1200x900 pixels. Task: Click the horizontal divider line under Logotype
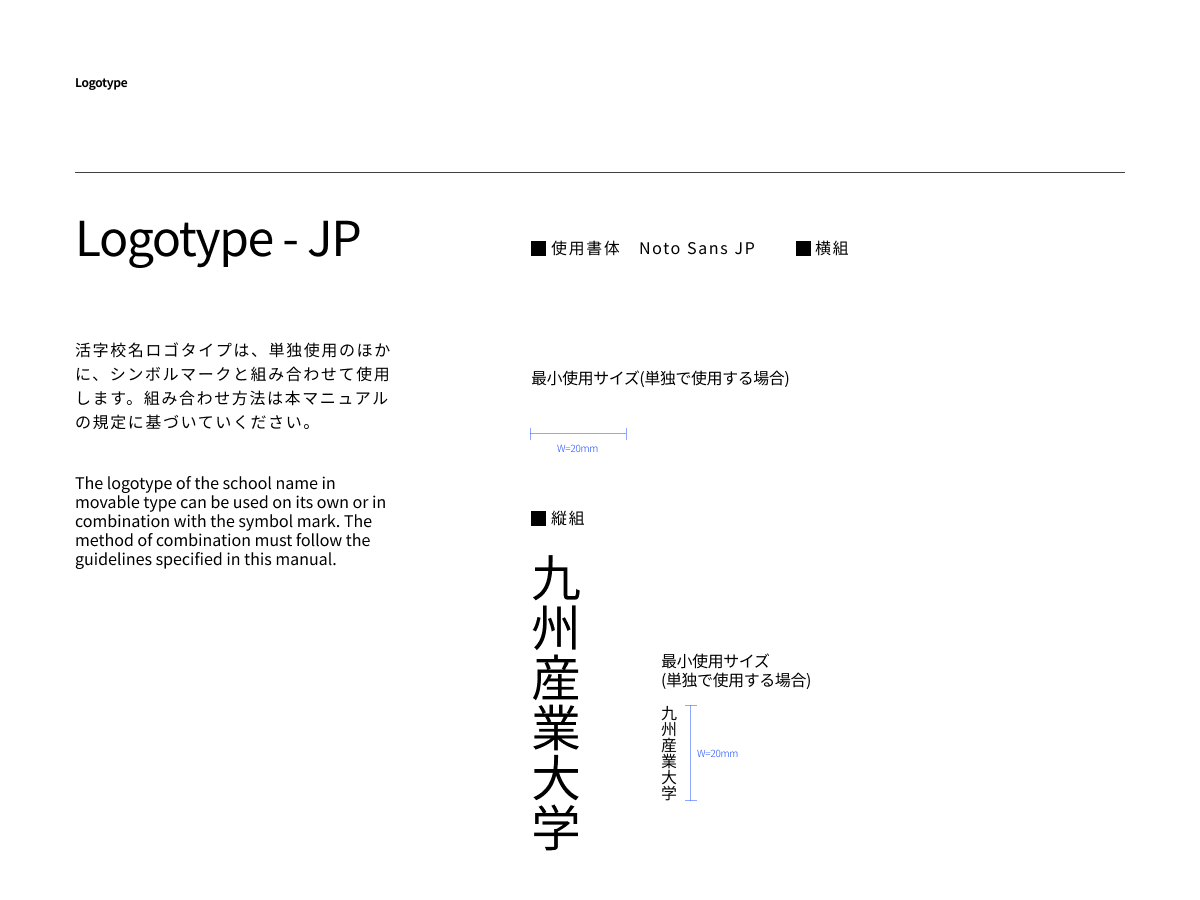(600, 171)
